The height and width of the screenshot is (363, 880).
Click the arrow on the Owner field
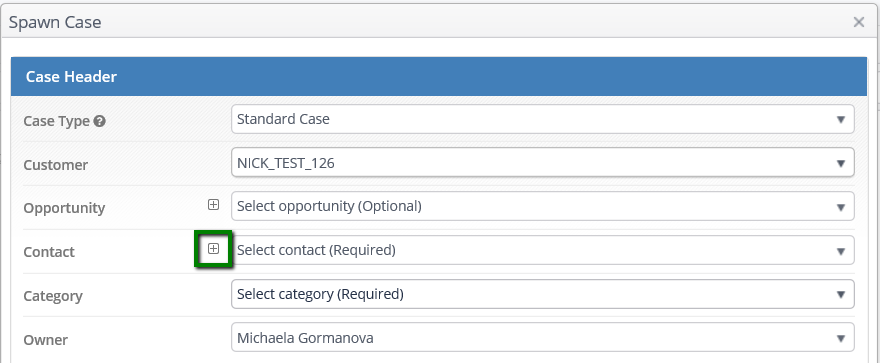coord(841,338)
